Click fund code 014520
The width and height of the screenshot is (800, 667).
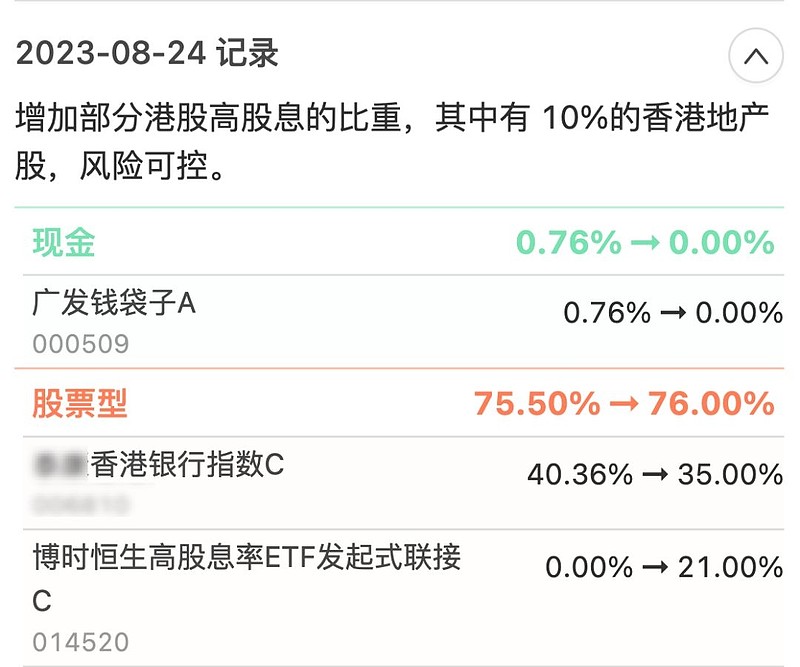81,643
